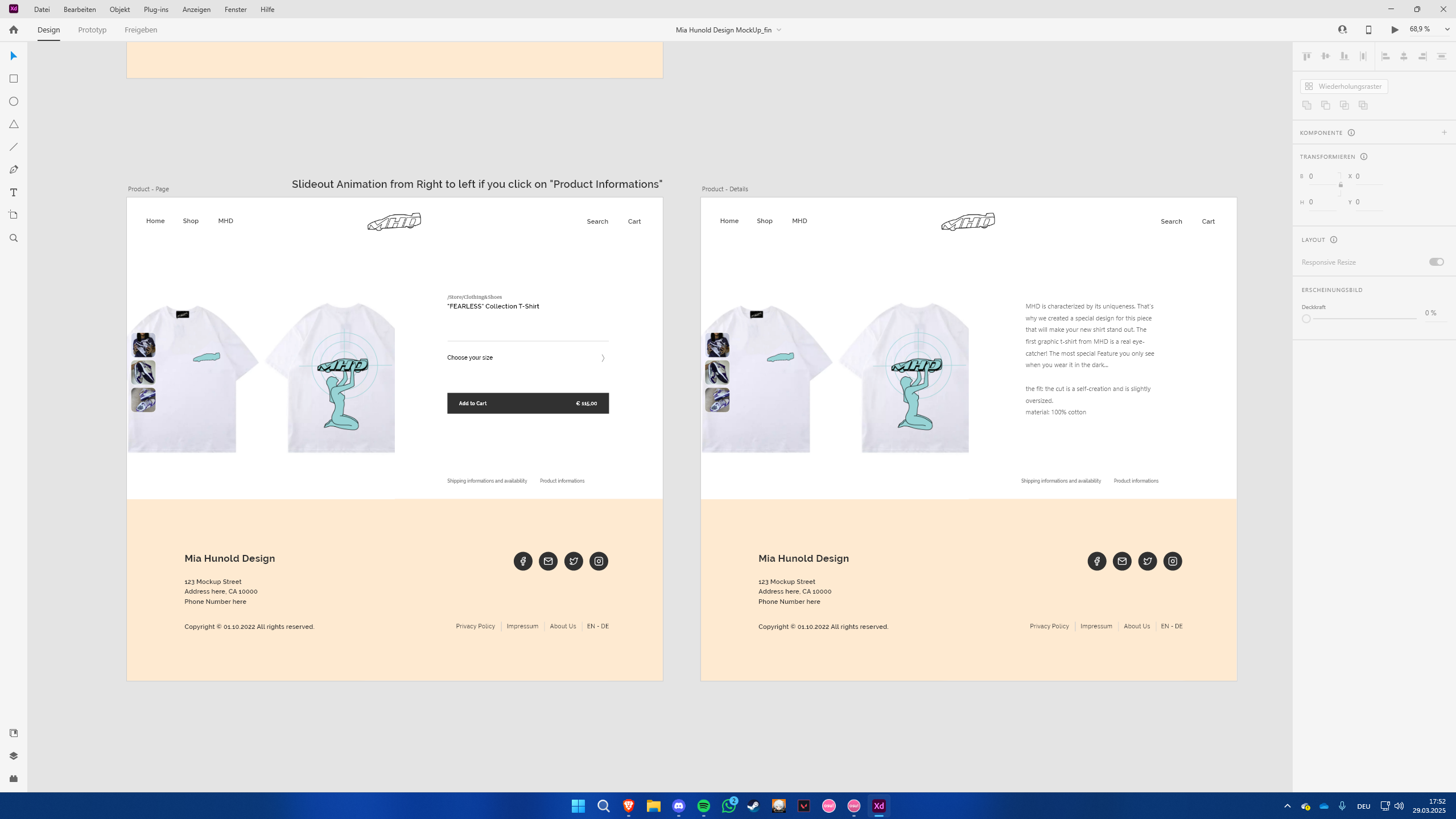This screenshot has height=819, width=1456.
Task: Toggle the width-height aspect ratio lock
Action: 1340,185
